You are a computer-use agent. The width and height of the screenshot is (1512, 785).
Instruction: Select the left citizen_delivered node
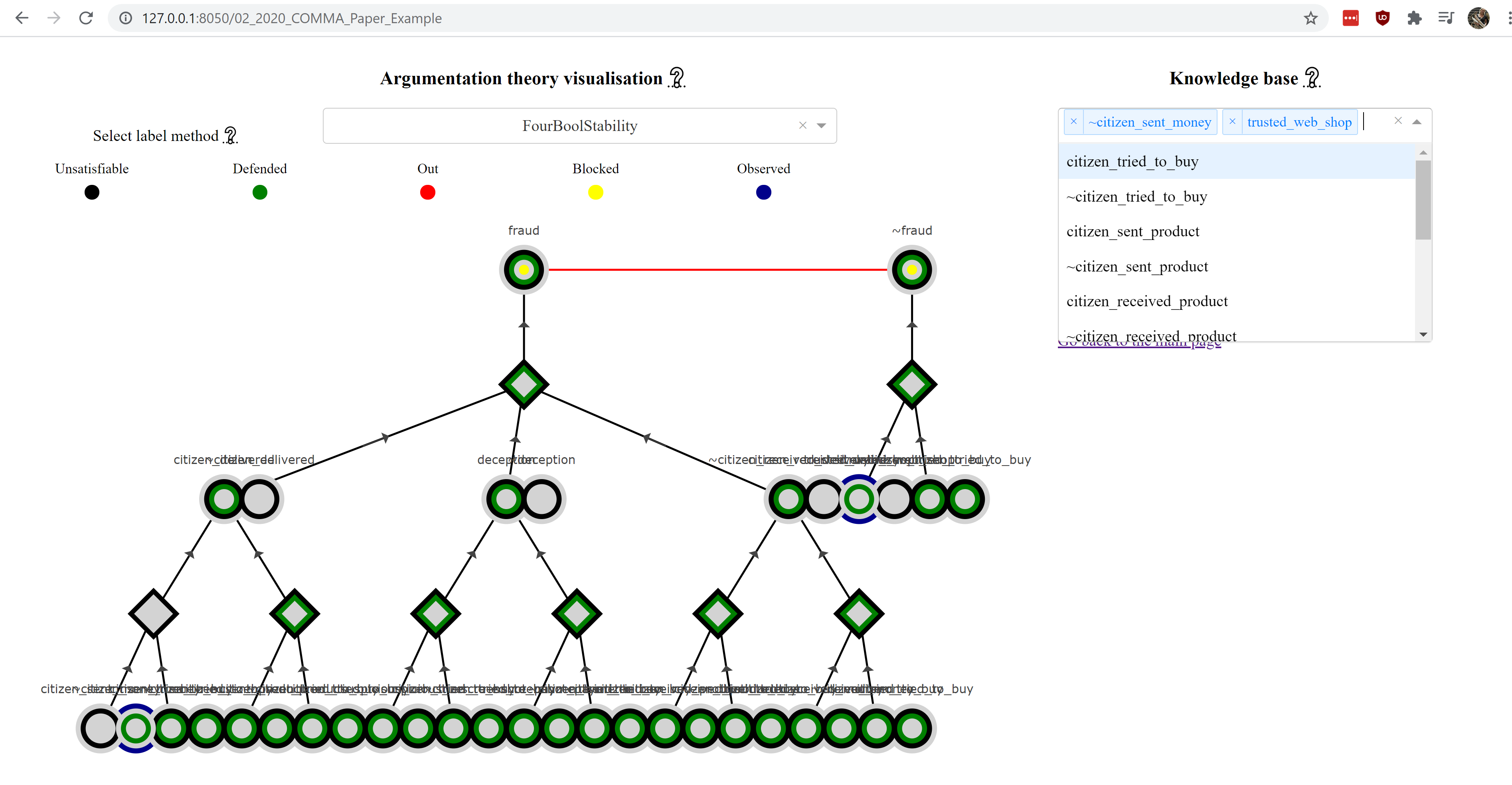(x=223, y=499)
